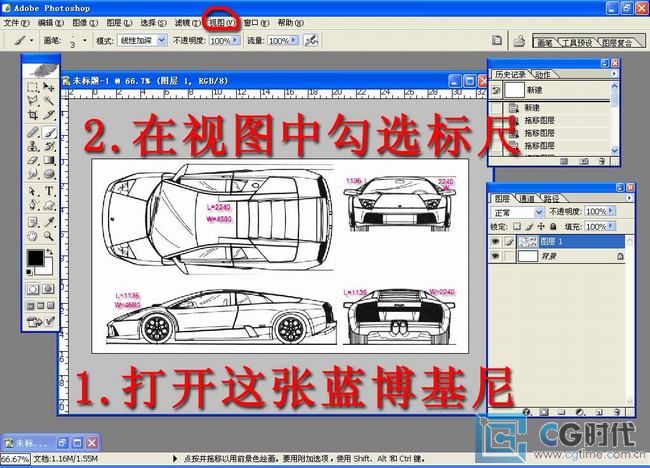Select the Healing Brush tool
This screenshot has height=468, width=650.
pyautogui.click(x=32, y=133)
